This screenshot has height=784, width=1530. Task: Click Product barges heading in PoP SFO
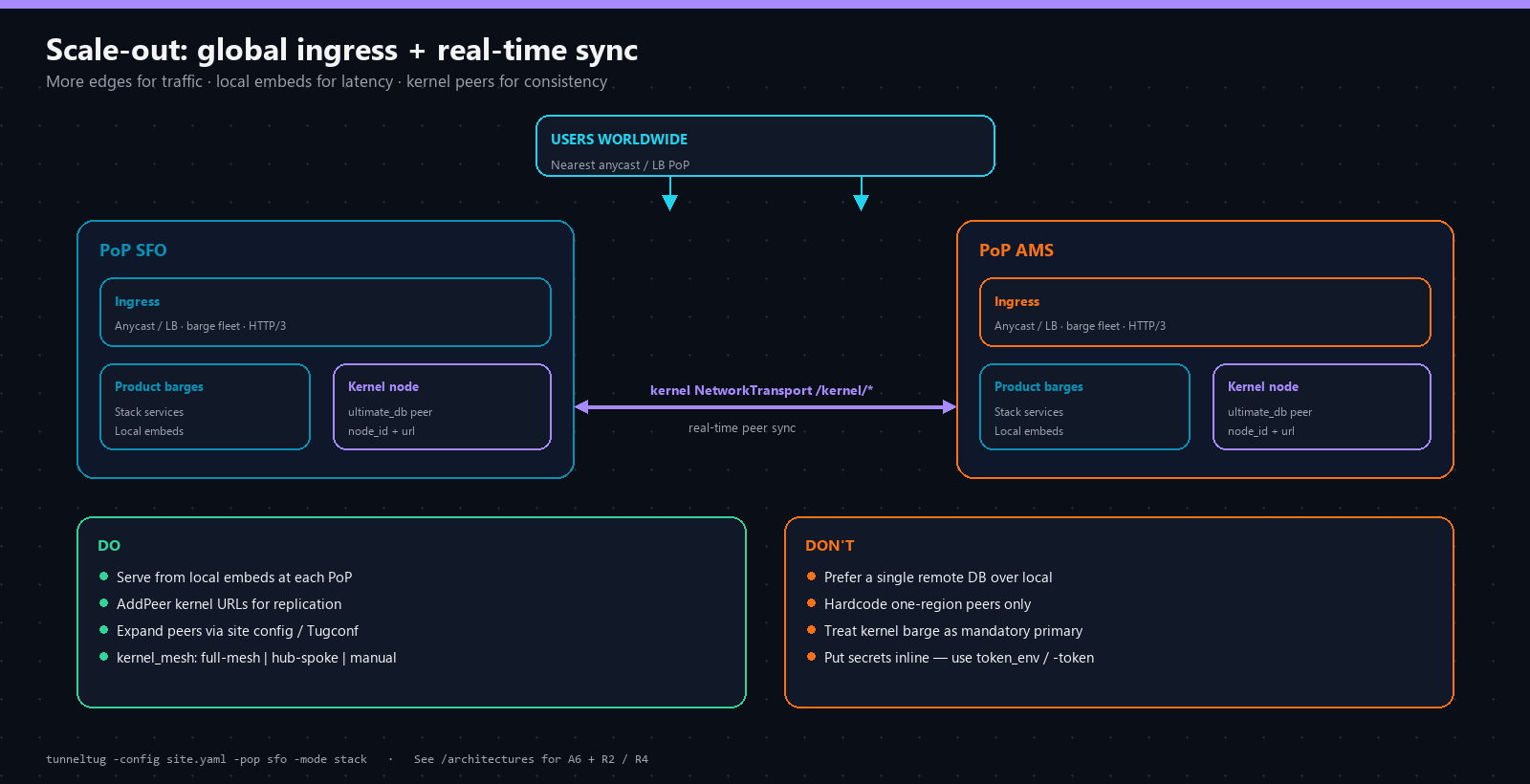159,387
